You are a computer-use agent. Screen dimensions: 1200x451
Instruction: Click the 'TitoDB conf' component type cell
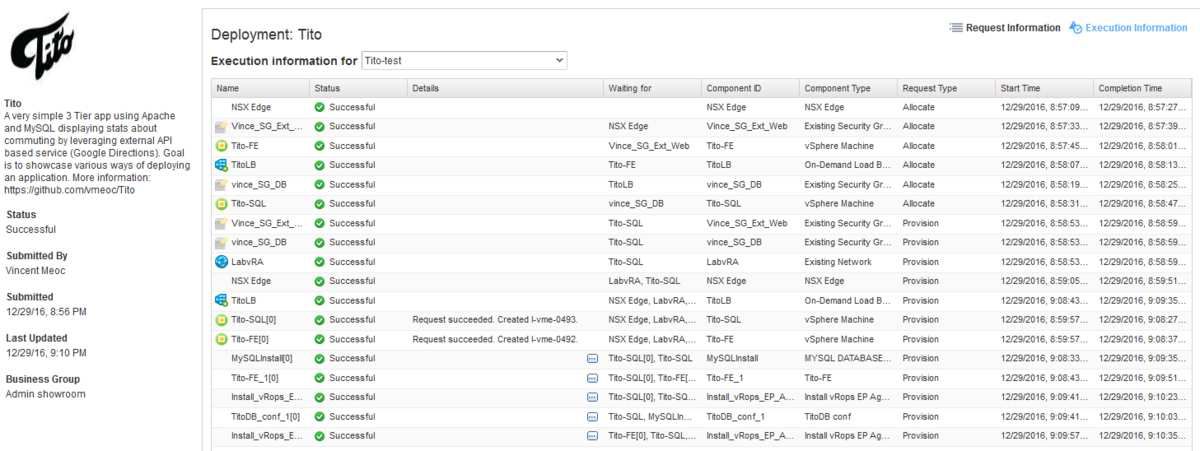[830, 417]
